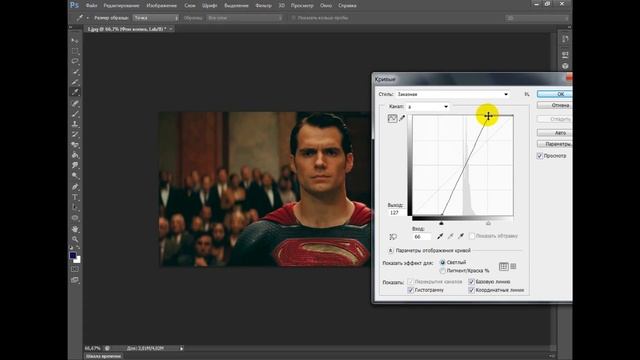The width and height of the screenshot is (640, 360).
Task: Collapse Параметры отображения кривой section
Action: point(391,250)
